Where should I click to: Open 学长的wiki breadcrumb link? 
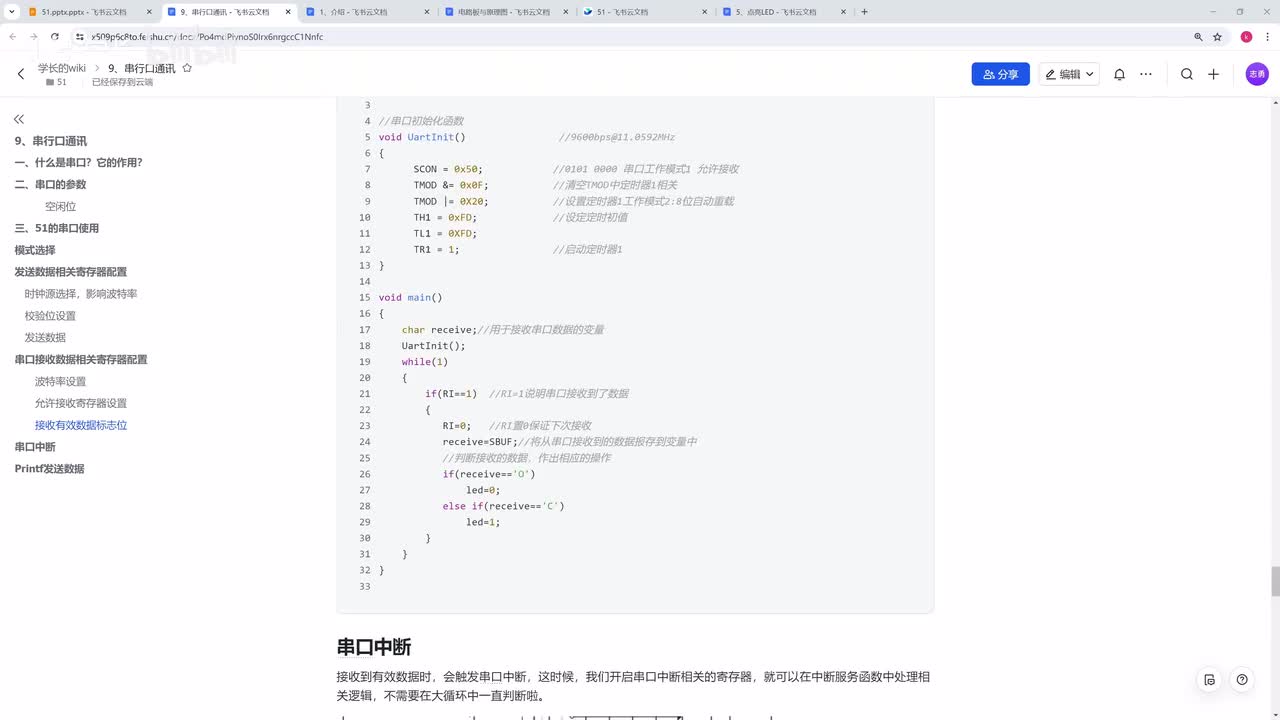(x=62, y=68)
